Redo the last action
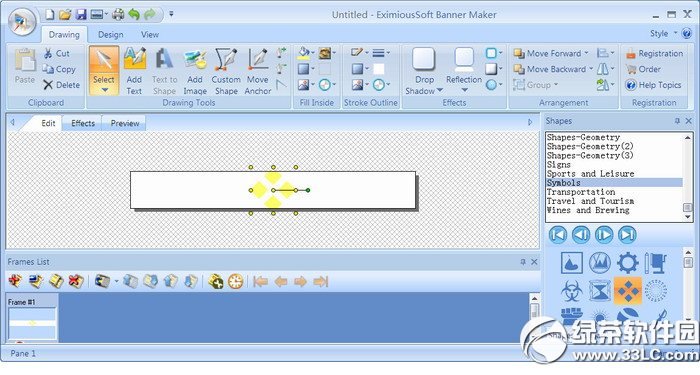The image size is (700, 375). tap(150, 15)
